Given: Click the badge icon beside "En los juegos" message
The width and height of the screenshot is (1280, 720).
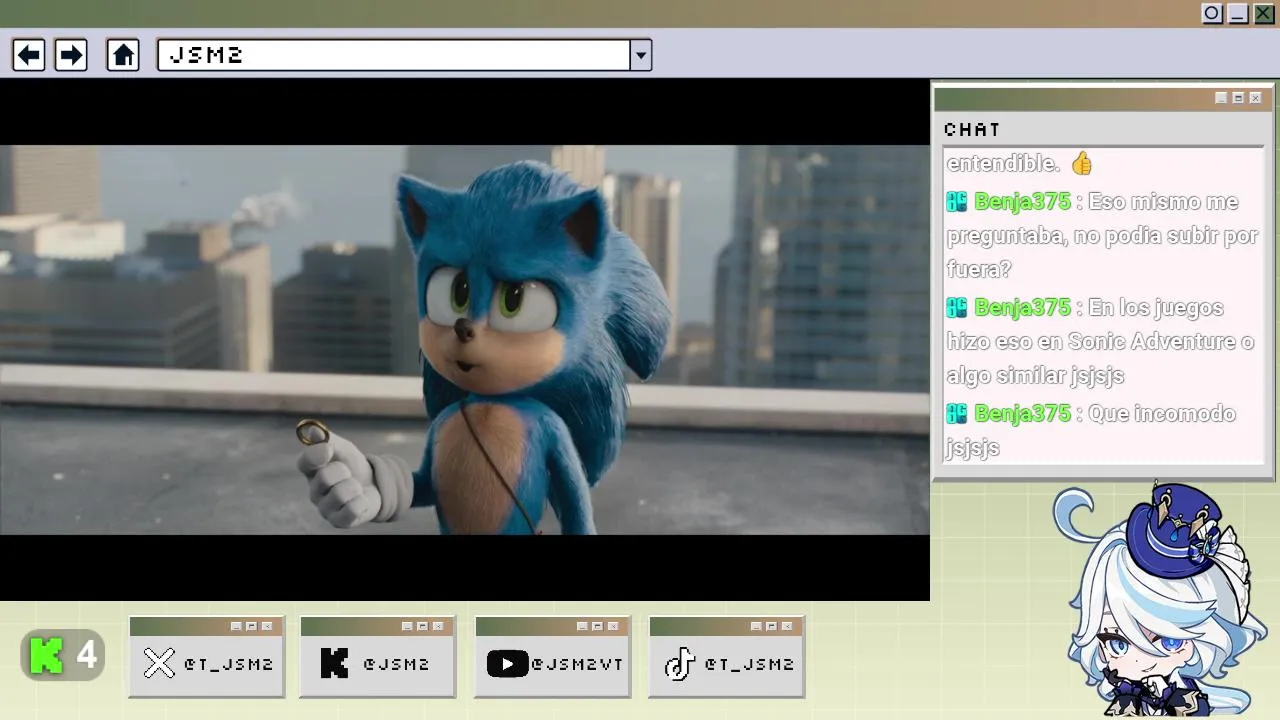Looking at the screenshot, I should tap(957, 308).
